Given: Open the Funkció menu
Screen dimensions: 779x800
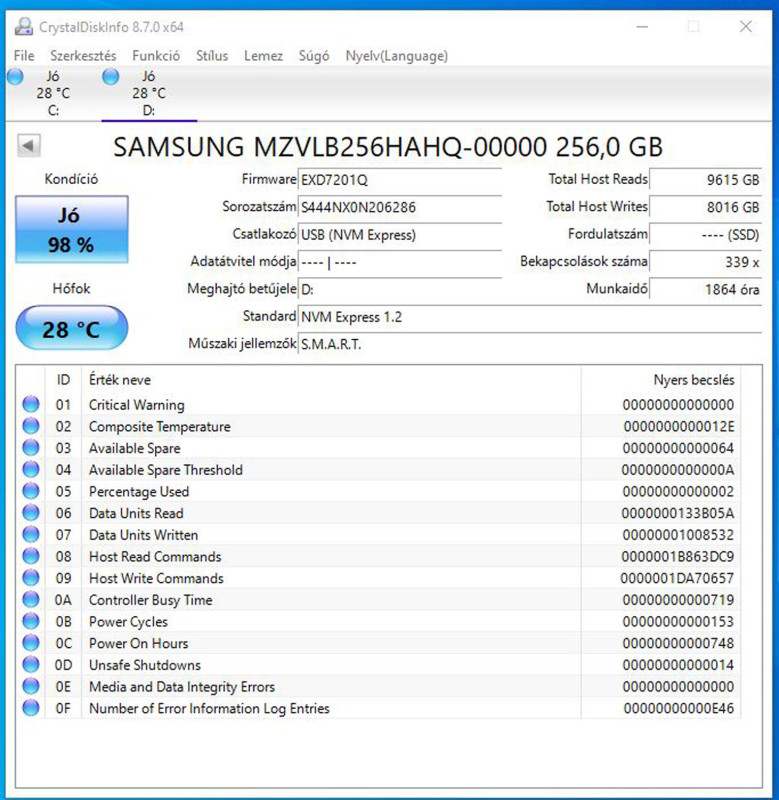Looking at the screenshot, I should (156, 56).
